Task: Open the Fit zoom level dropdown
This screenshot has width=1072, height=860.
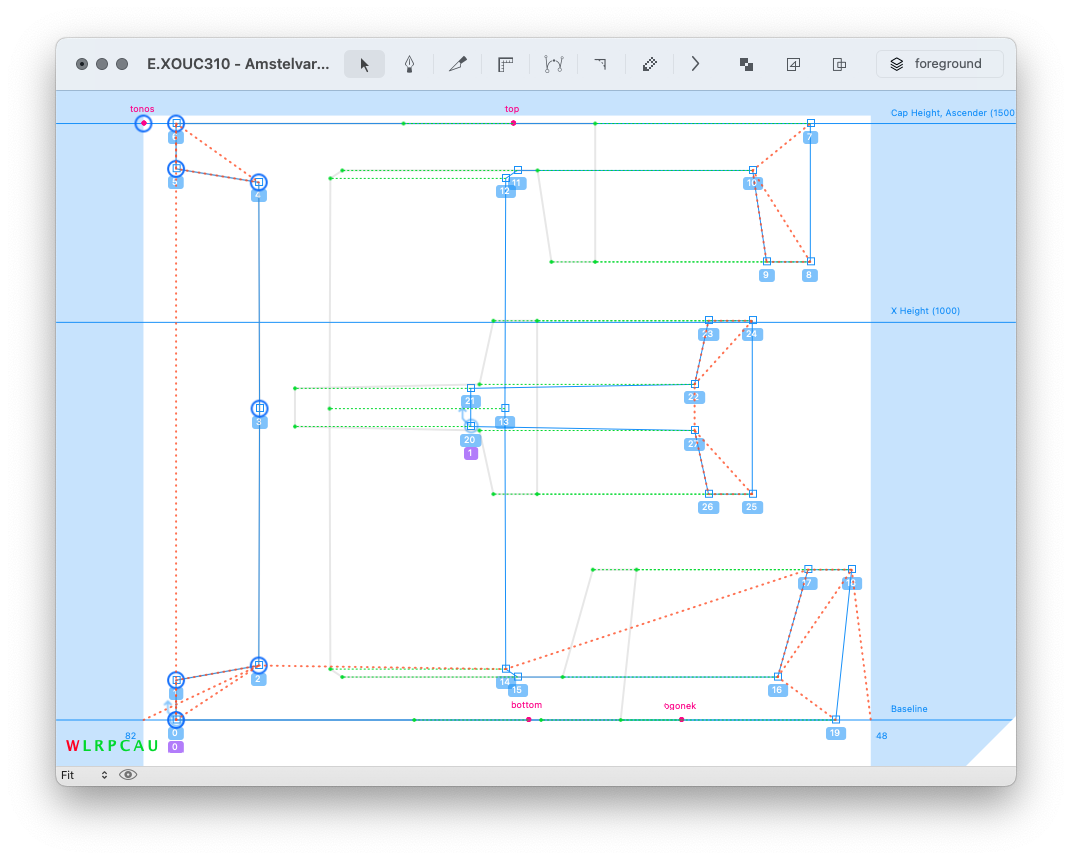Action: (x=84, y=775)
